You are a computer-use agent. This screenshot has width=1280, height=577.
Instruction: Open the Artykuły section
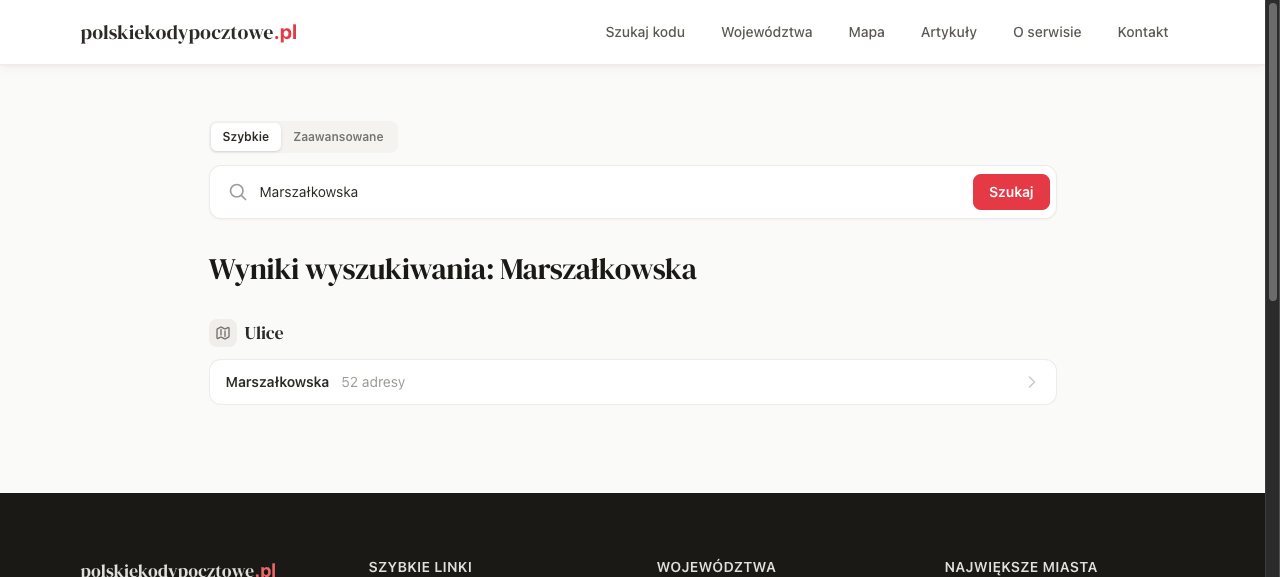point(949,32)
